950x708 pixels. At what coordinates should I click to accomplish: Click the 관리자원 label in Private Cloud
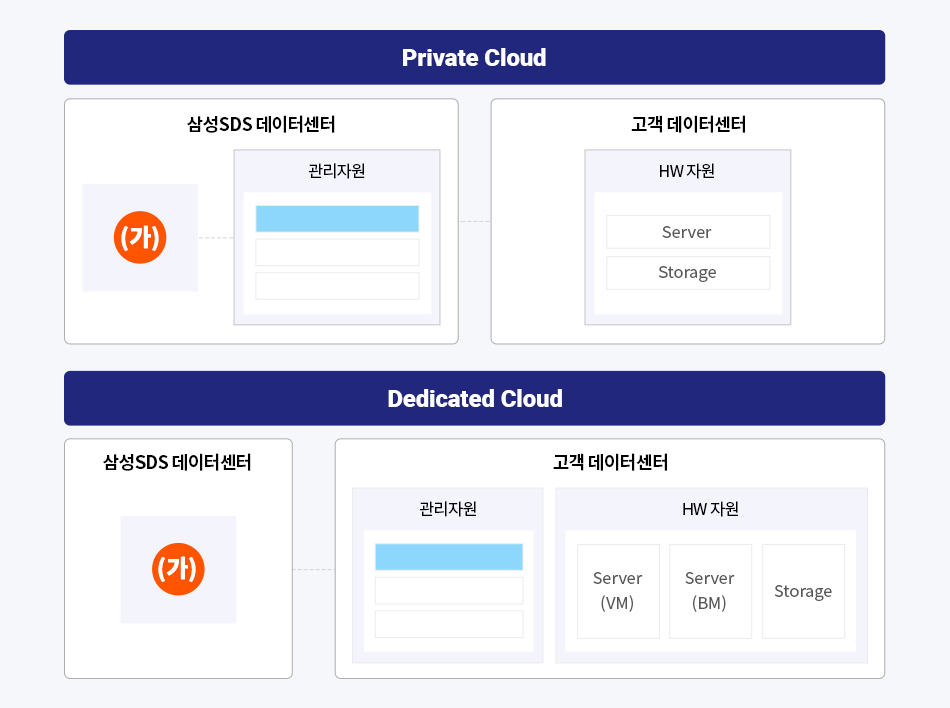337,171
